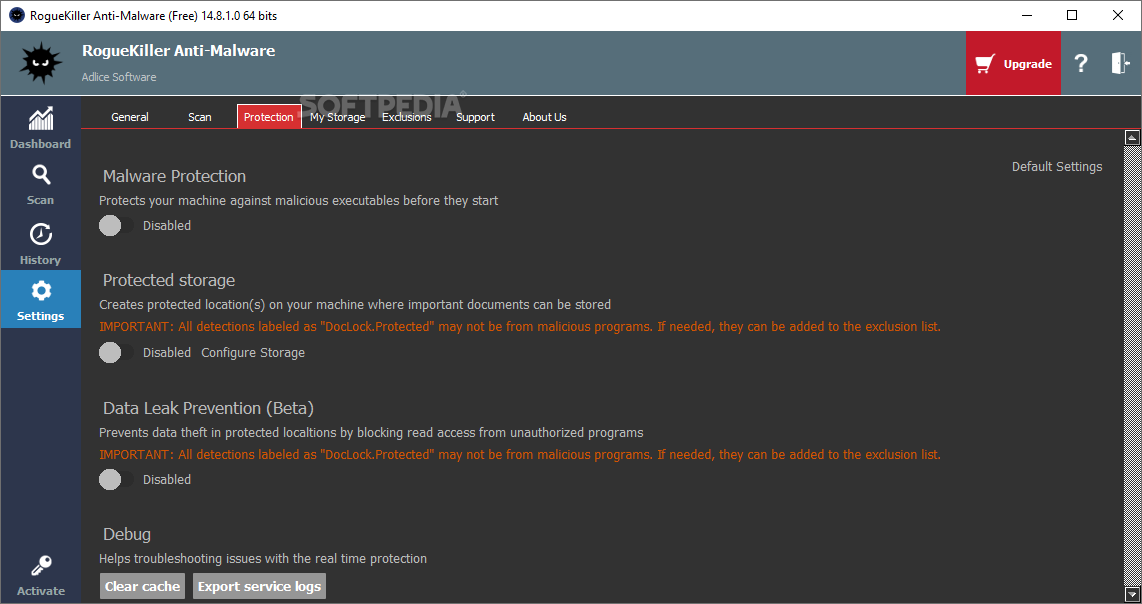
Task: Switch to the Scan settings tab
Action: click(x=200, y=117)
